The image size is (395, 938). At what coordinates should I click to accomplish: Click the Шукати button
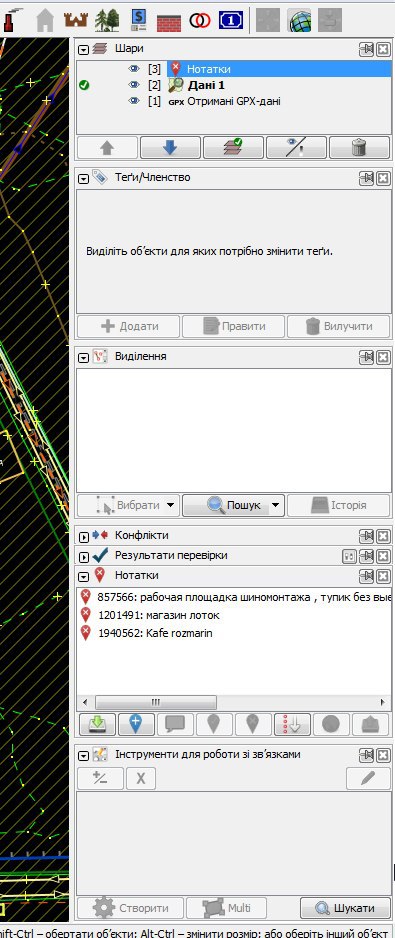pos(344,908)
